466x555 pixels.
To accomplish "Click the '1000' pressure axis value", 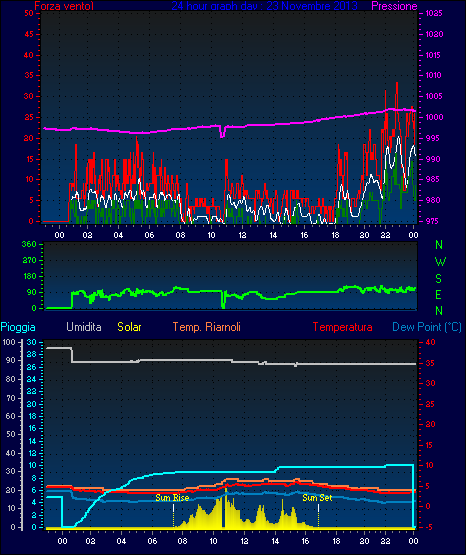I will coord(434,118).
